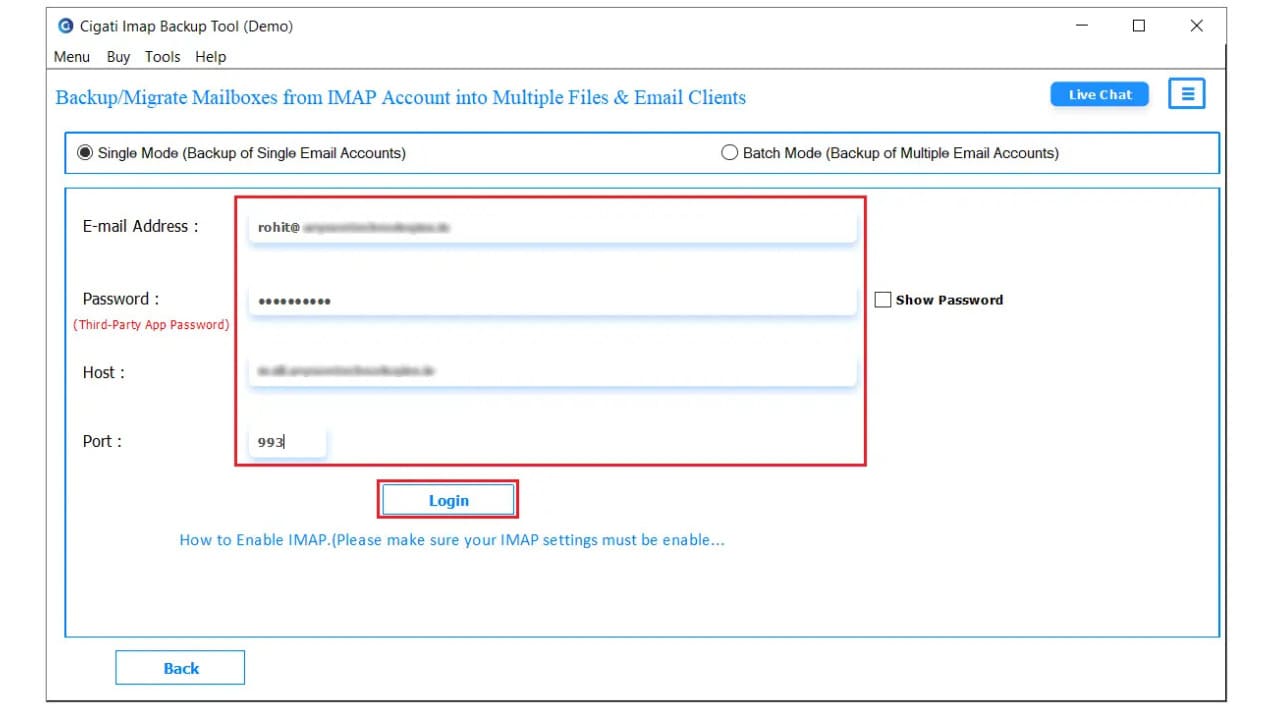Click the Third-Party App Password note
The height and width of the screenshot is (720, 1280).
(151, 324)
